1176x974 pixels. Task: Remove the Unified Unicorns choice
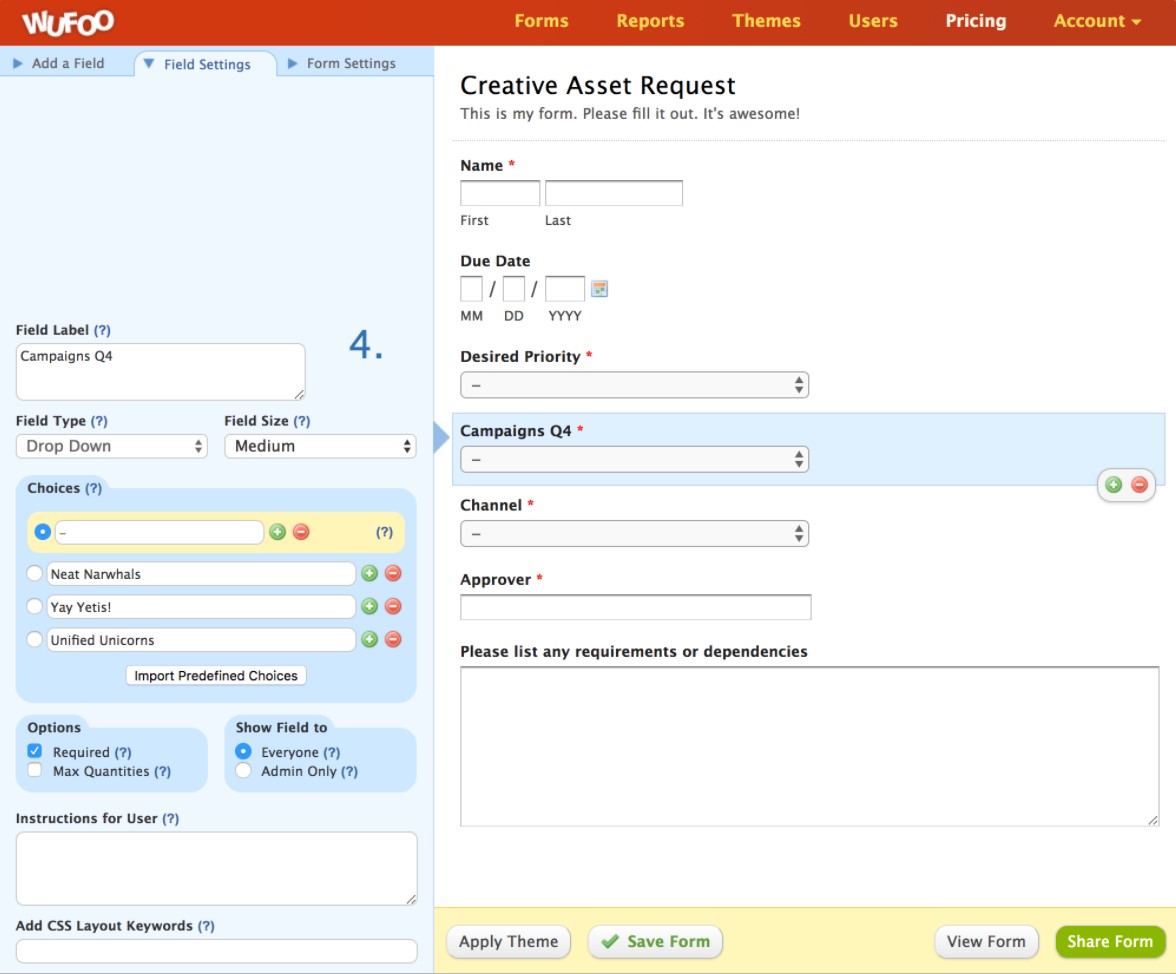[393, 640]
